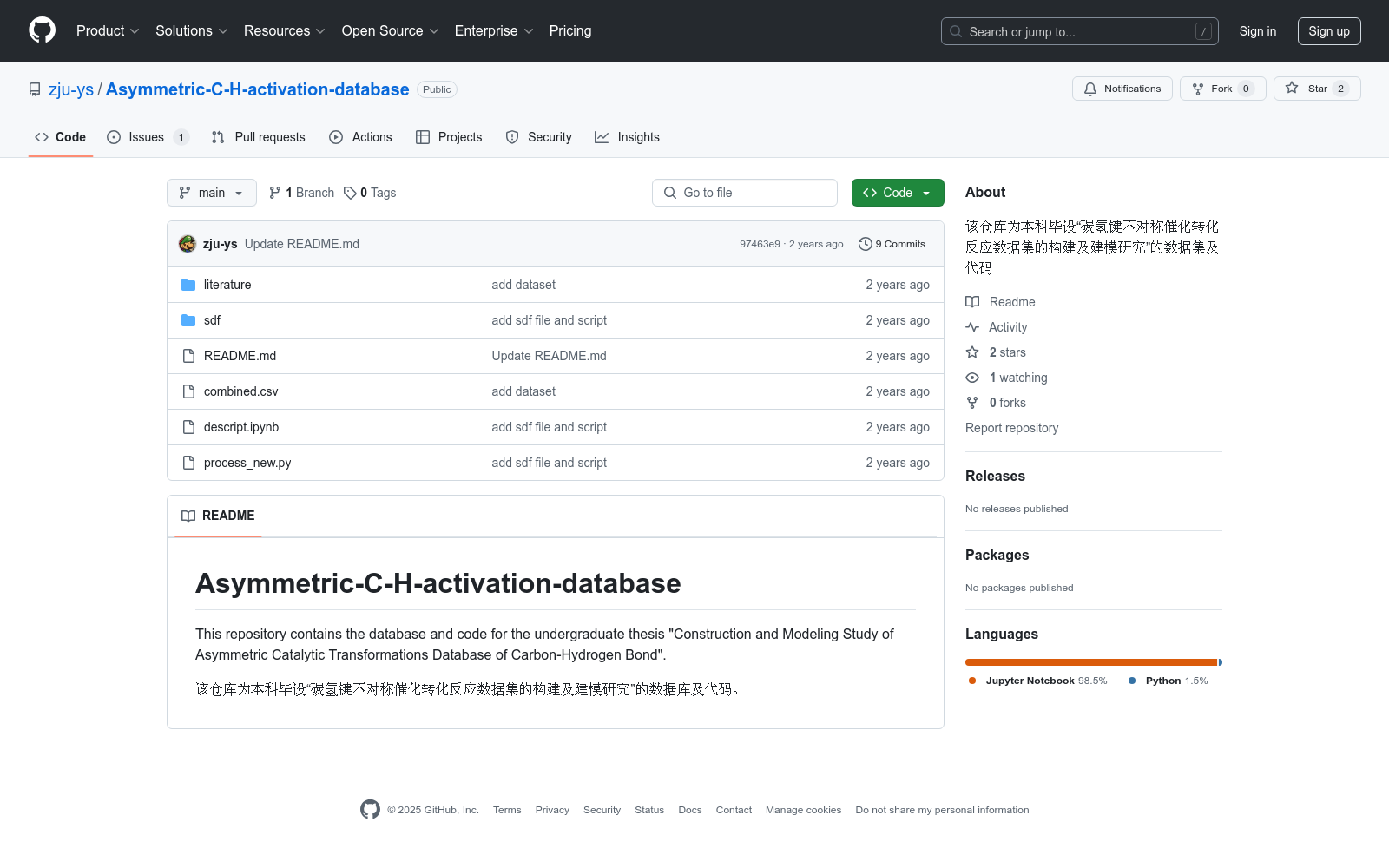
Task: Open the Pull requests tab
Action: [x=259, y=137]
